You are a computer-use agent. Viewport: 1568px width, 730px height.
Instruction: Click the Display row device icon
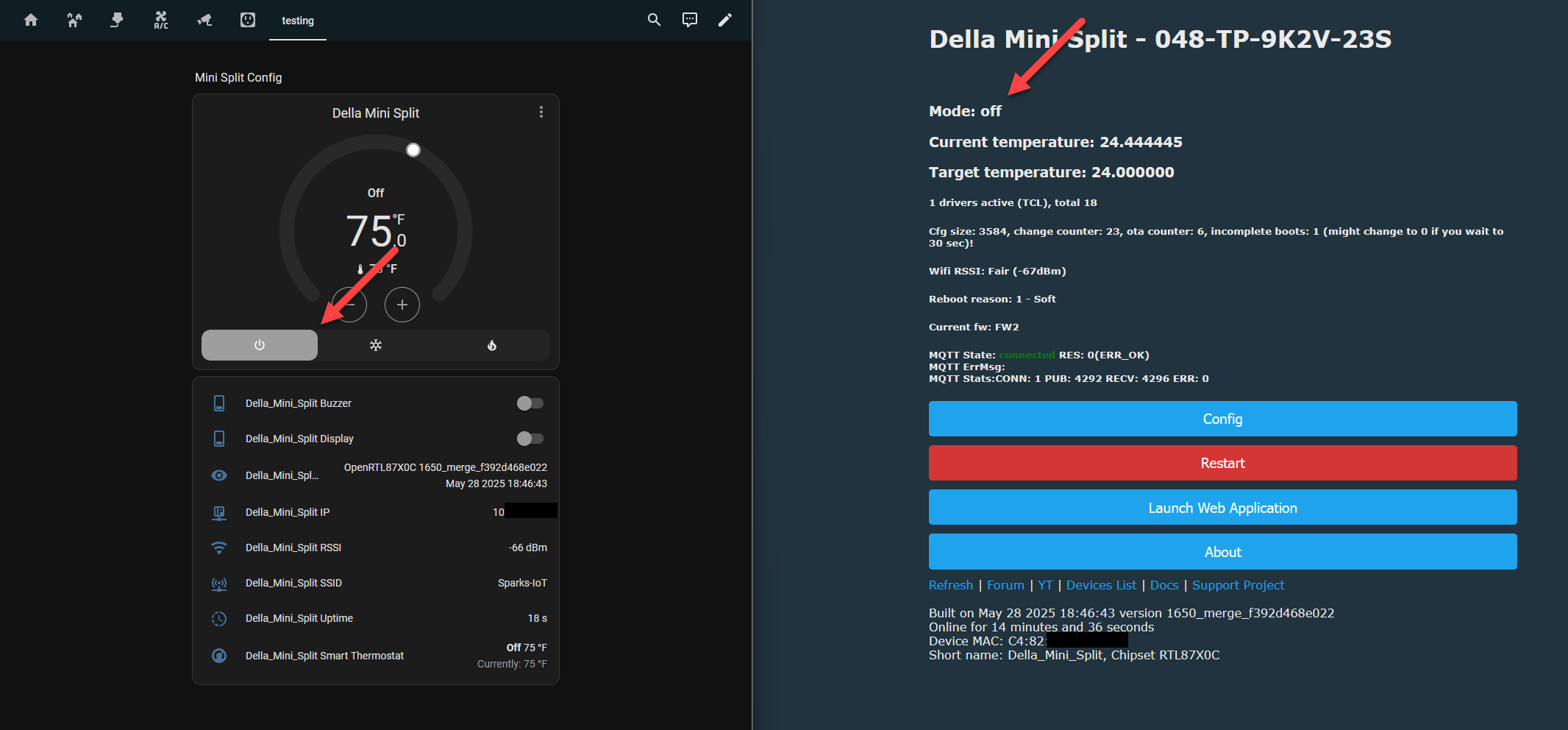[219, 439]
